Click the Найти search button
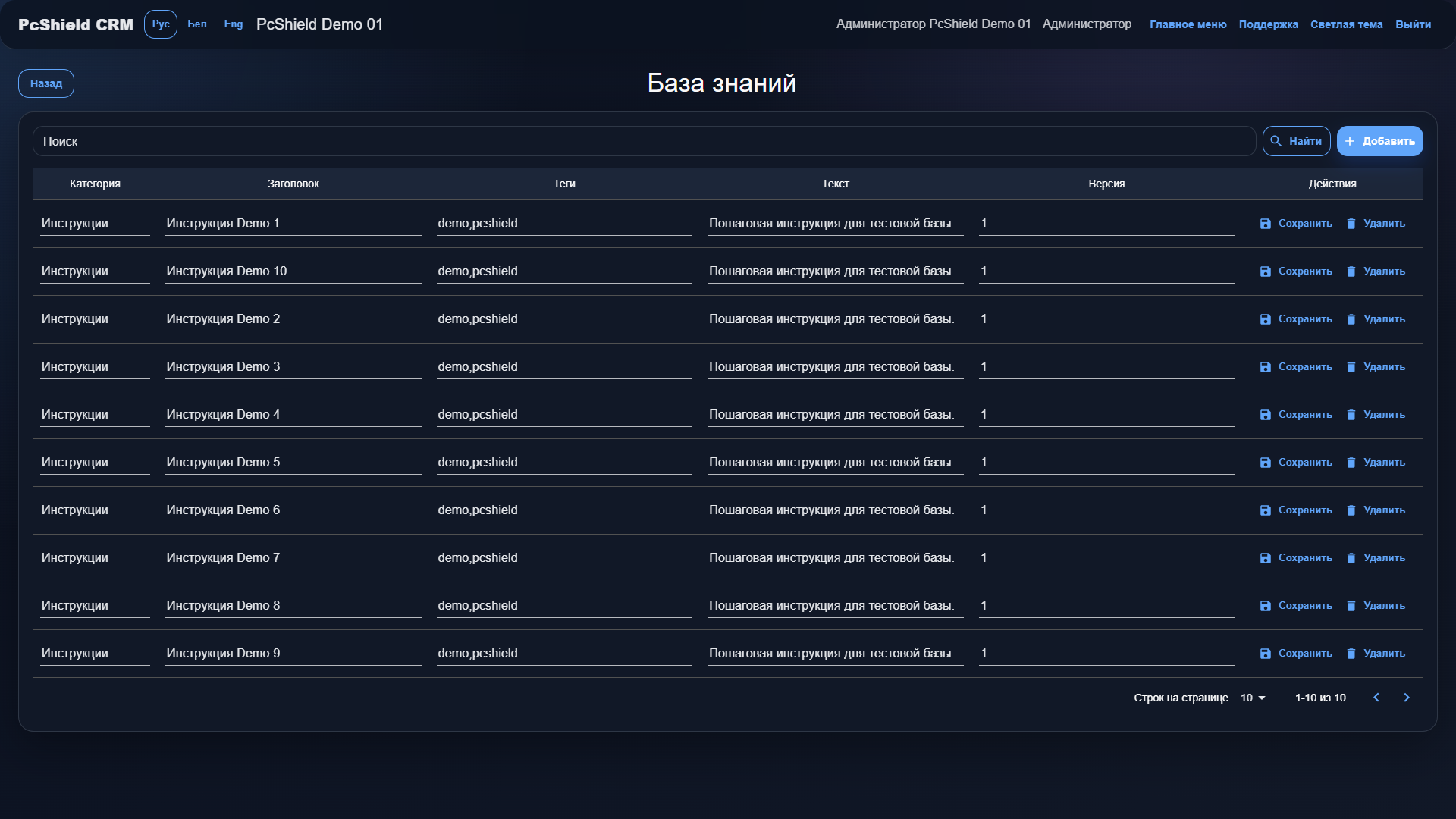This screenshot has height=819, width=1456. [x=1297, y=141]
